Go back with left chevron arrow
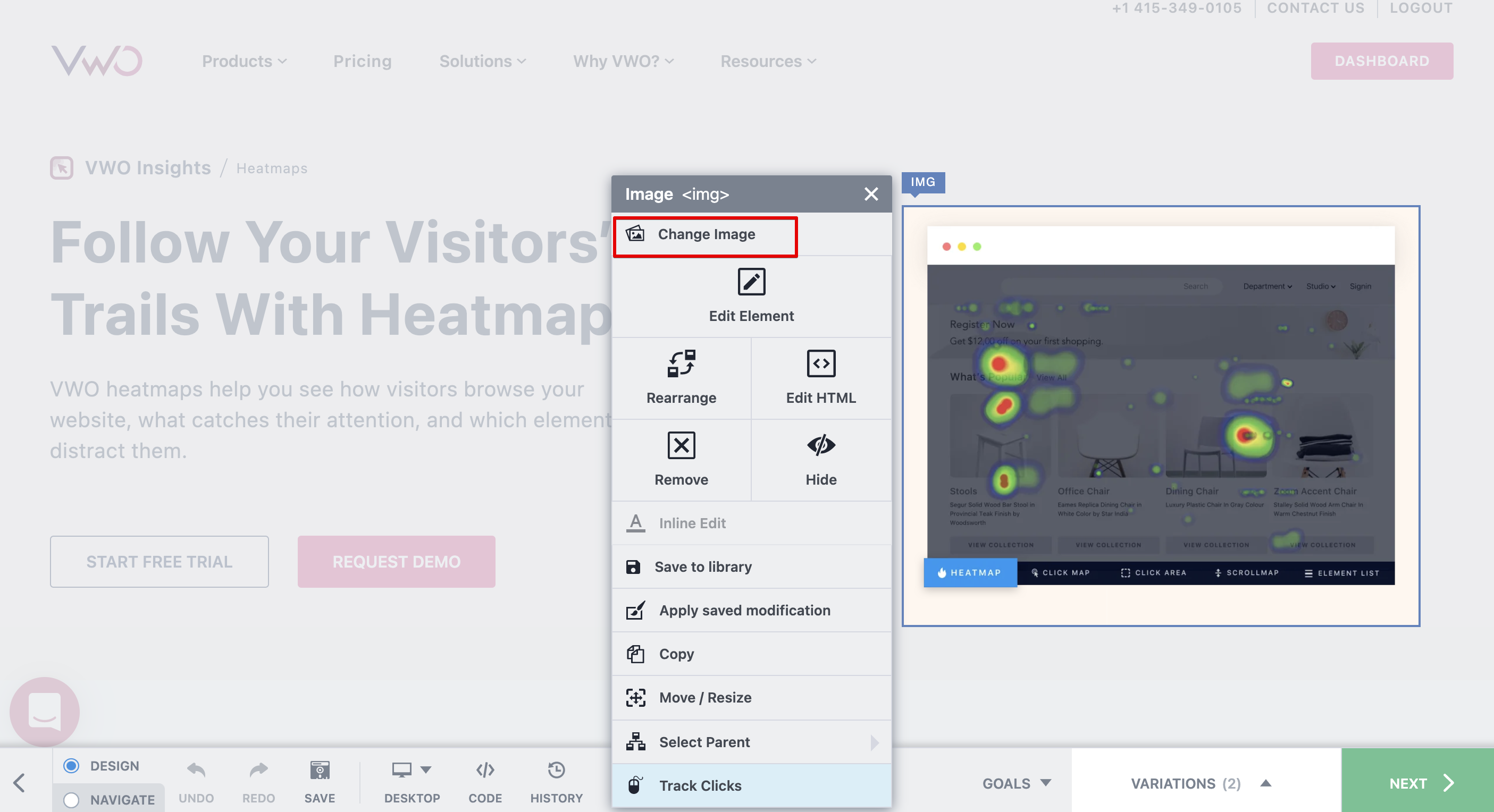This screenshot has height=812, width=1494. click(x=19, y=782)
